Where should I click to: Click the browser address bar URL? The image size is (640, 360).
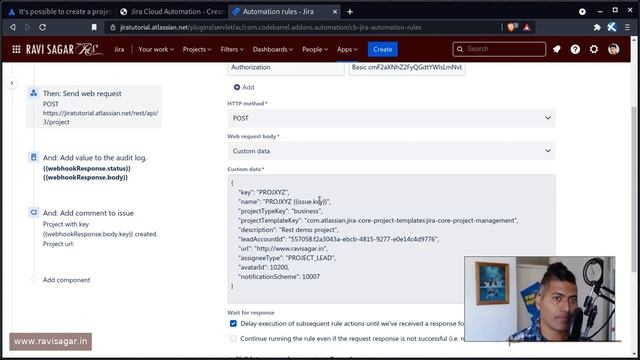click(x=271, y=27)
